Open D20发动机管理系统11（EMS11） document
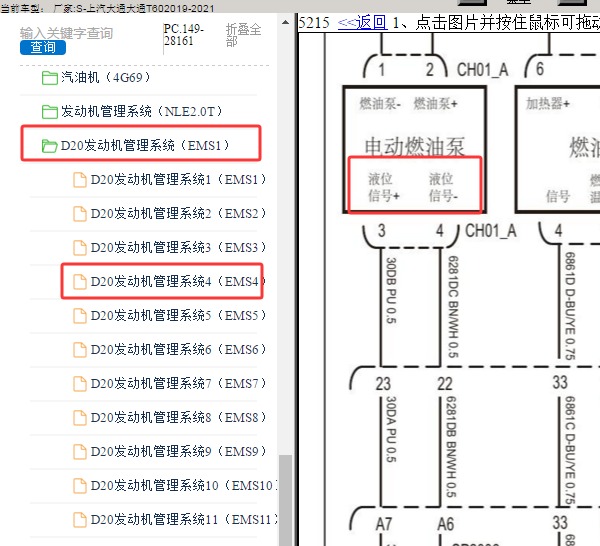 click(184, 519)
